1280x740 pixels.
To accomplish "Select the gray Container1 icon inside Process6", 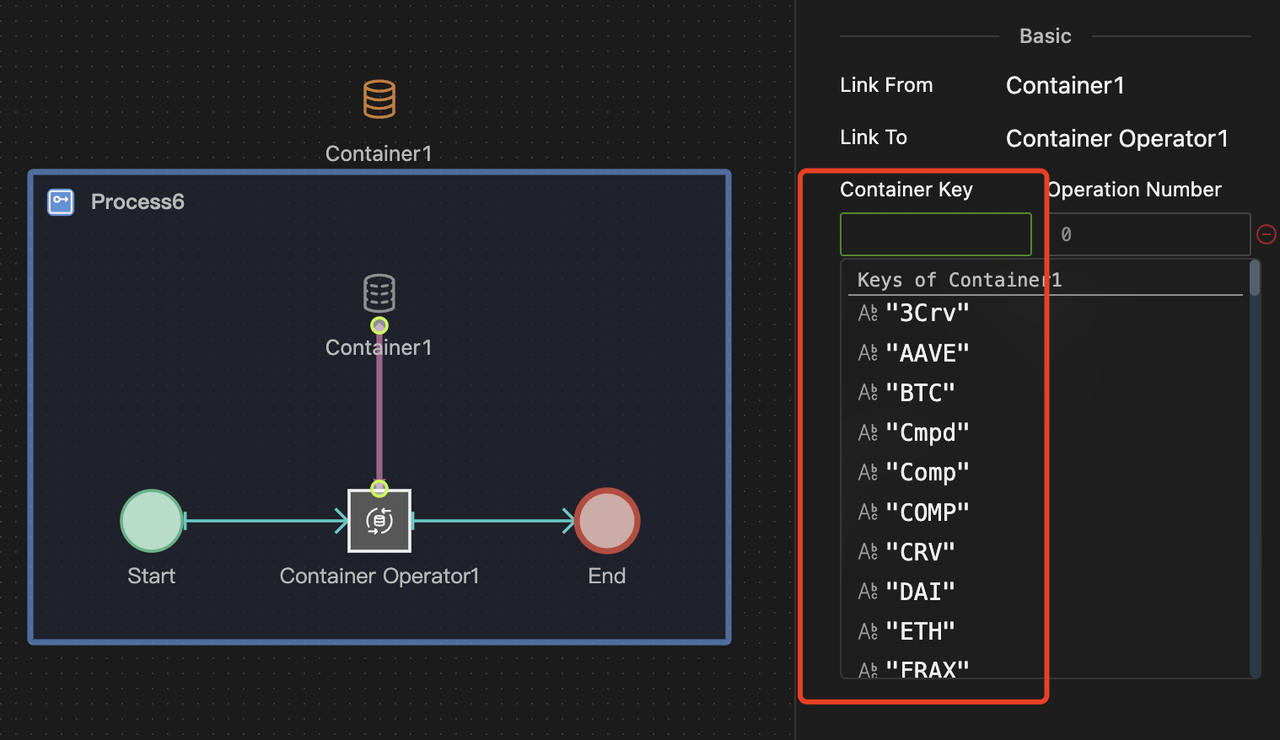I will pyautogui.click(x=379, y=294).
